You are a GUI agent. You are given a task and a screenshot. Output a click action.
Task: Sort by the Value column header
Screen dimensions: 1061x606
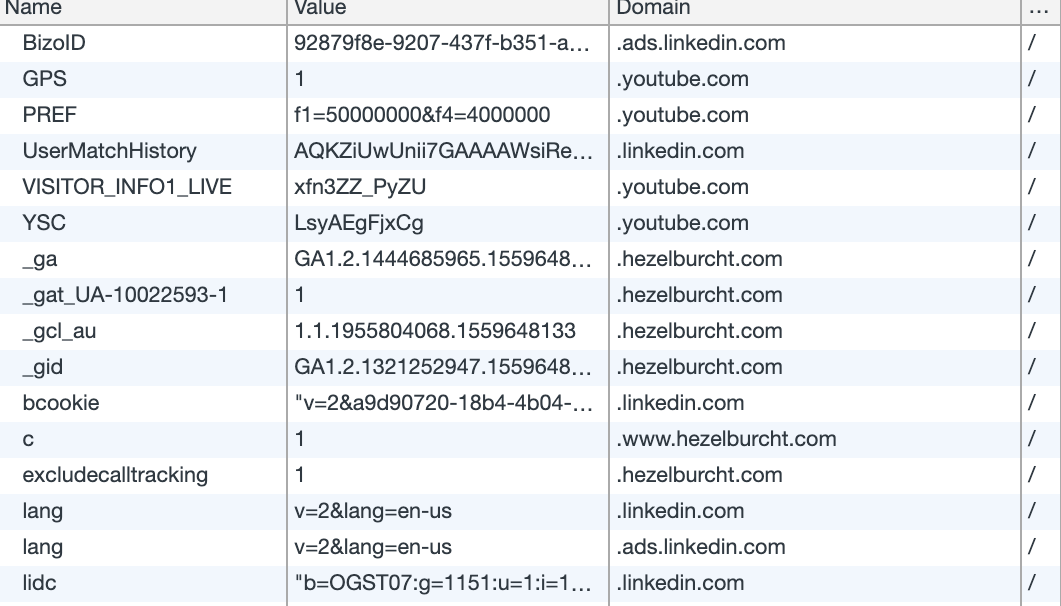click(448, 9)
